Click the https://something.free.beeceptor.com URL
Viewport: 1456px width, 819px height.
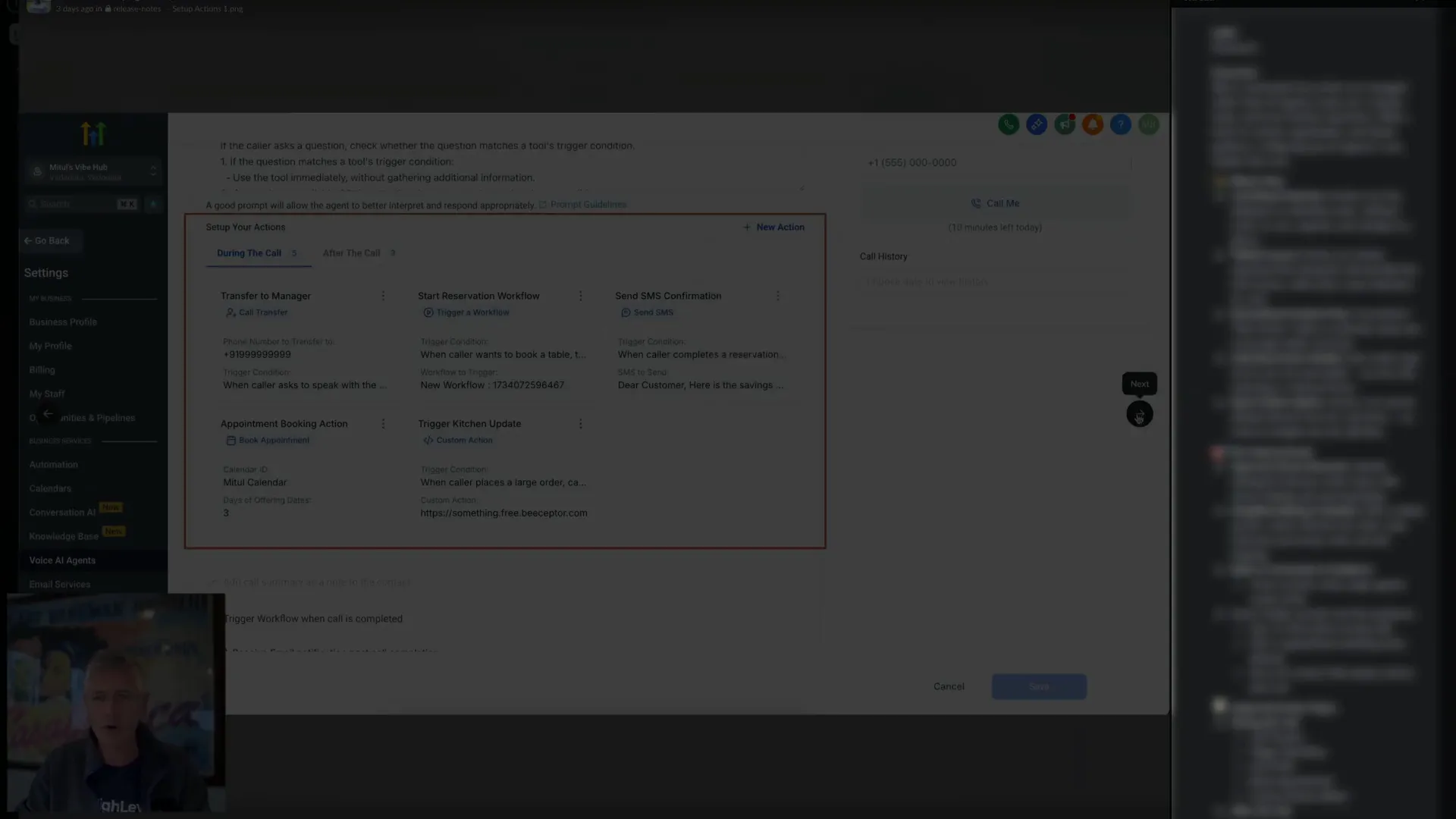(x=504, y=513)
